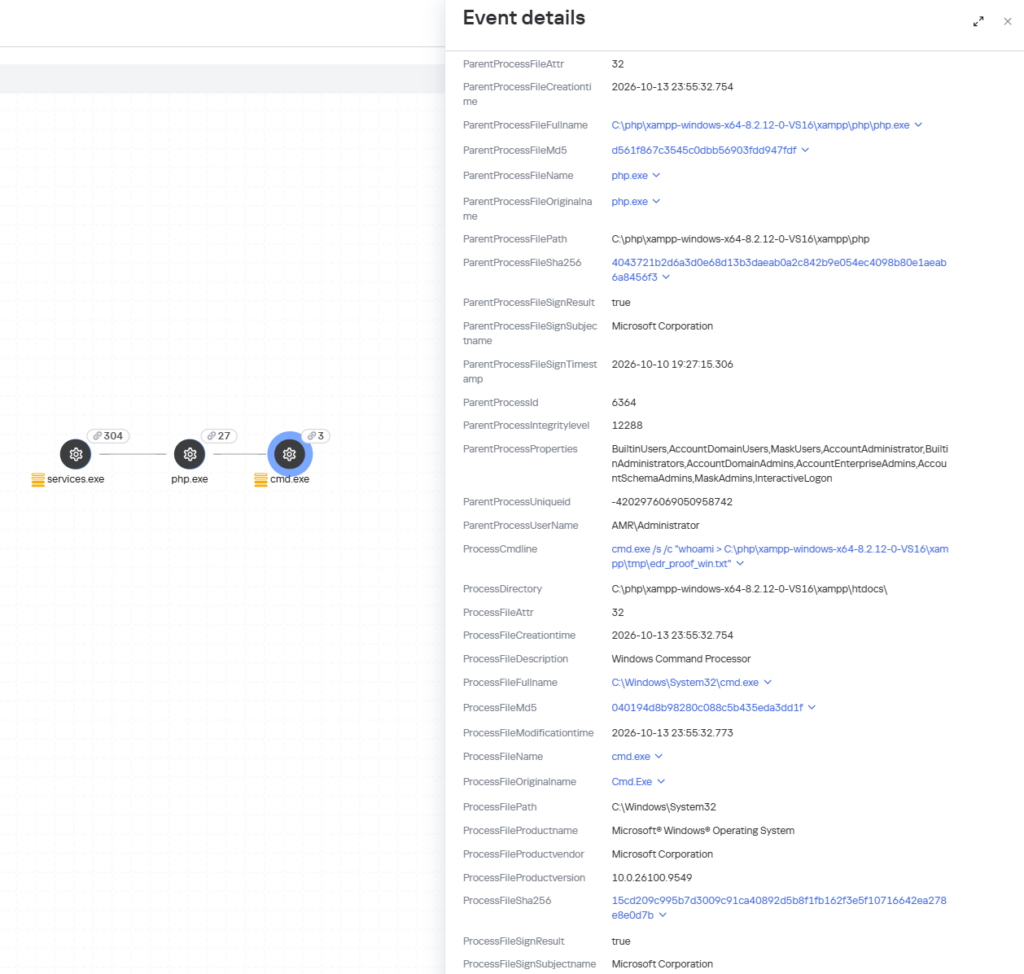The height and width of the screenshot is (974, 1024).
Task: Open ProcessFileFullname cmd.exe path link
Action: [685, 683]
